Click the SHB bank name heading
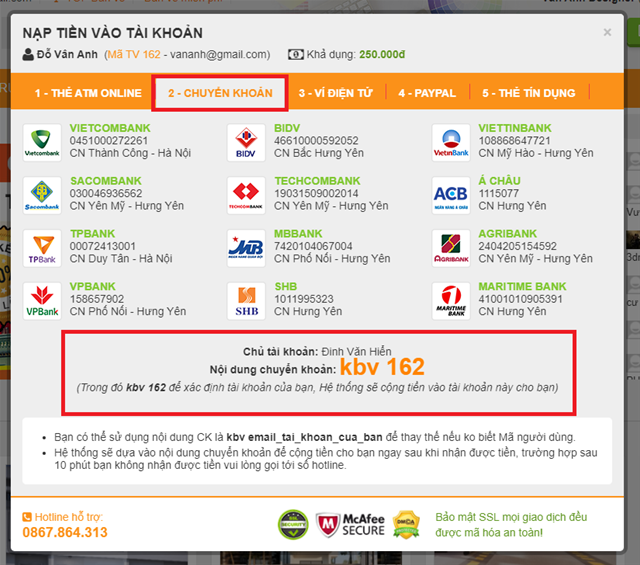Screen dimensions: 640x565 (x=285, y=287)
